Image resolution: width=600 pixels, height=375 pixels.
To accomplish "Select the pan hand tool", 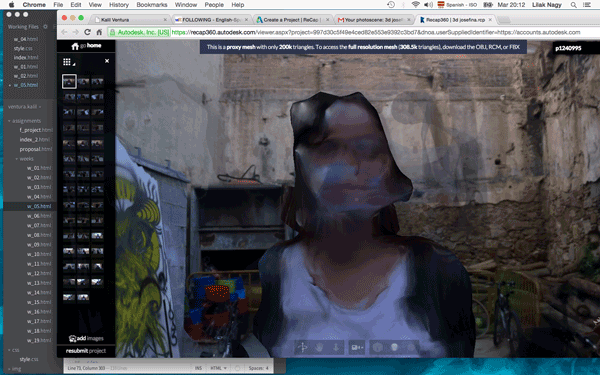I will pyautogui.click(x=319, y=347).
